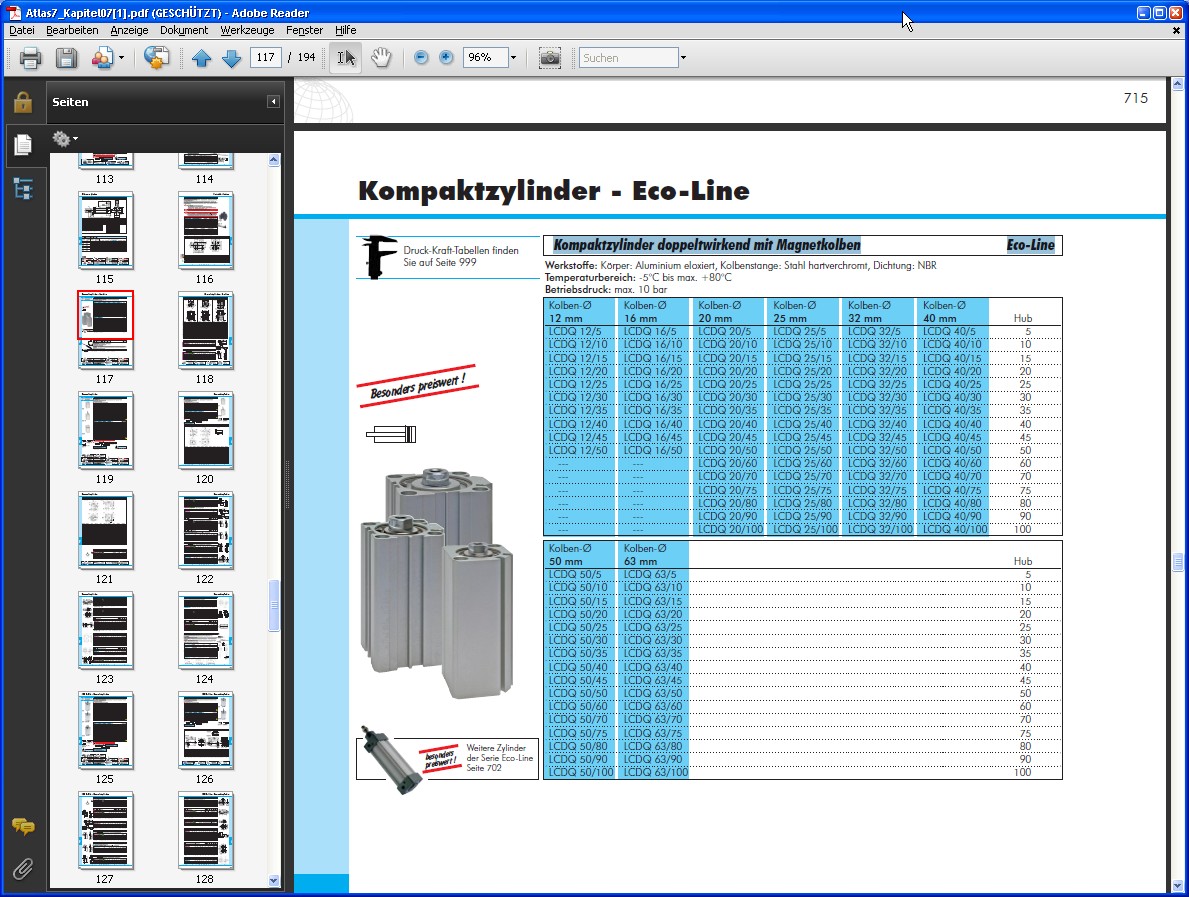Image resolution: width=1189 pixels, height=897 pixels.
Task: Open the Attachments paperclip icon
Action: pos(23,869)
